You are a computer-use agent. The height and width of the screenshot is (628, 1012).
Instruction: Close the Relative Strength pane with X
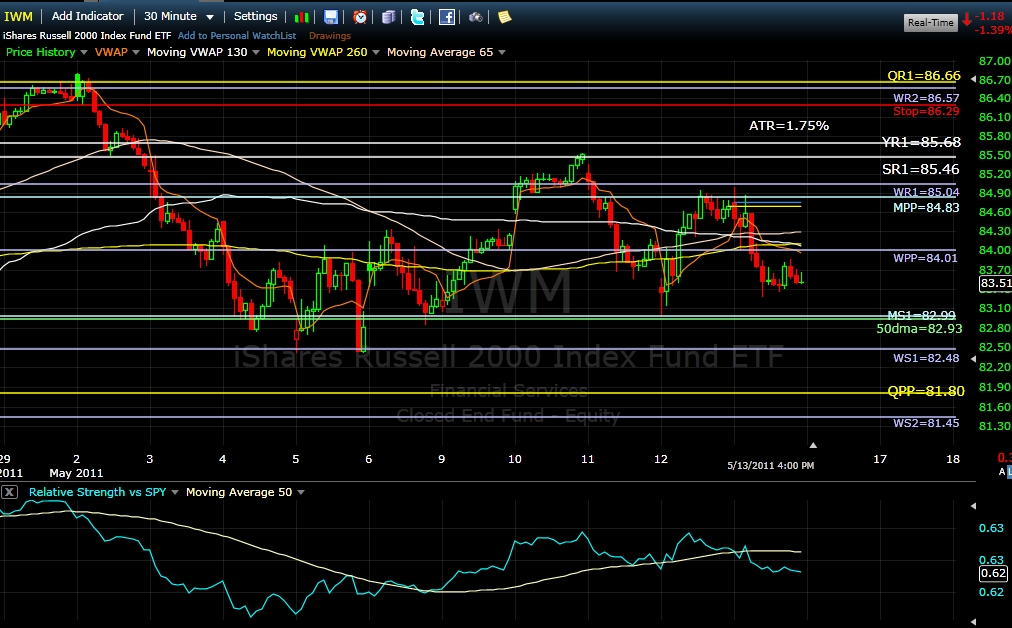[x=9, y=492]
